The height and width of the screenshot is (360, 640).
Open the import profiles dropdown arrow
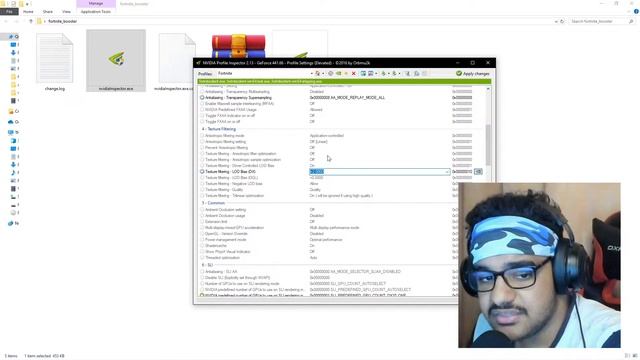[x=400, y=73]
